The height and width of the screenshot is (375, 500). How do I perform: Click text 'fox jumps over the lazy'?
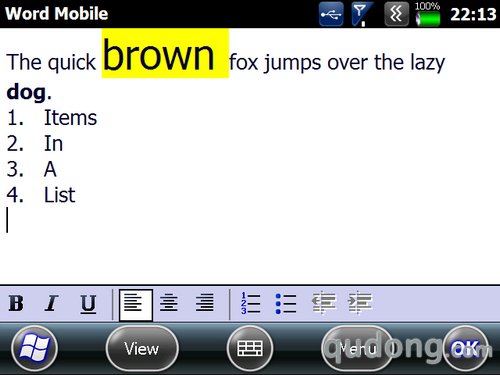(337, 63)
